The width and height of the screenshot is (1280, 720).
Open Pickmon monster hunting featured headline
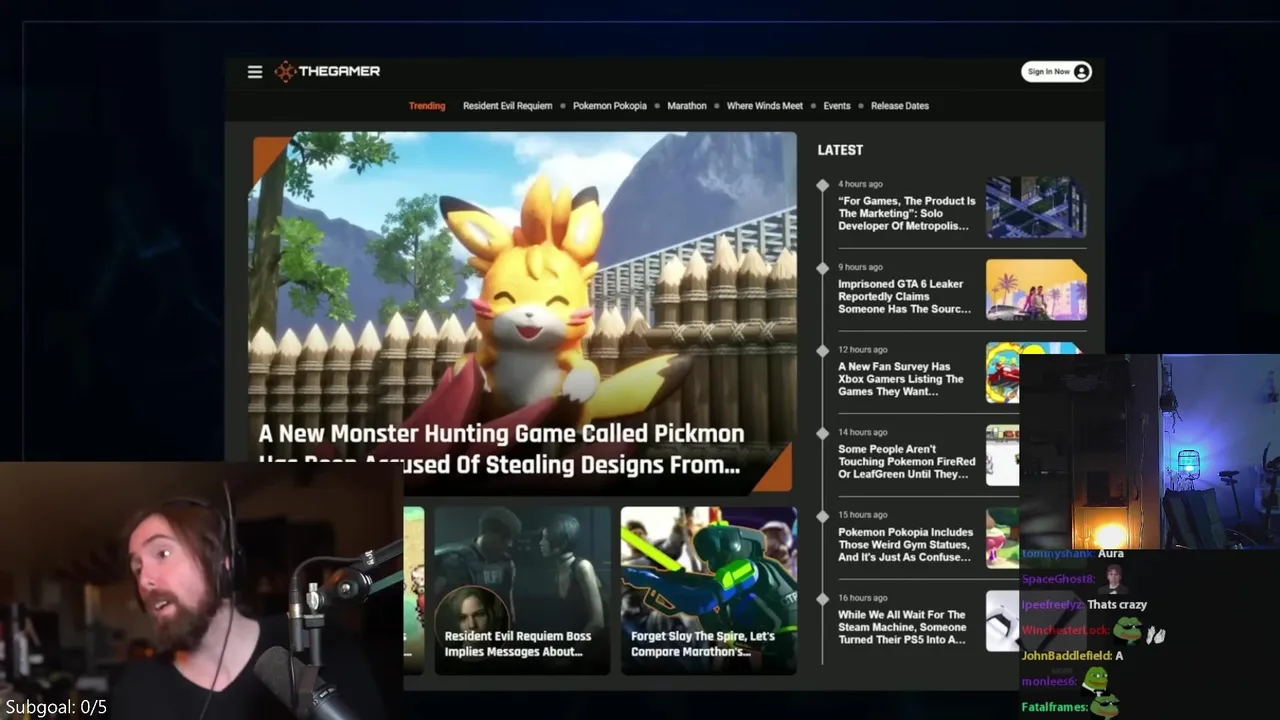tap(501, 449)
